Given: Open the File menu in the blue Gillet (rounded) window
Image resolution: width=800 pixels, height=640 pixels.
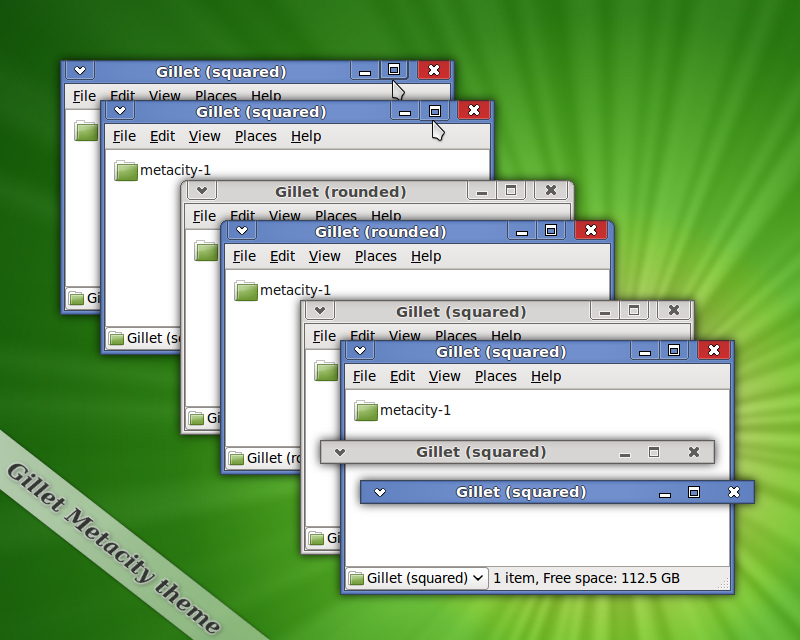Looking at the screenshot, I should (x=244, y=256).
